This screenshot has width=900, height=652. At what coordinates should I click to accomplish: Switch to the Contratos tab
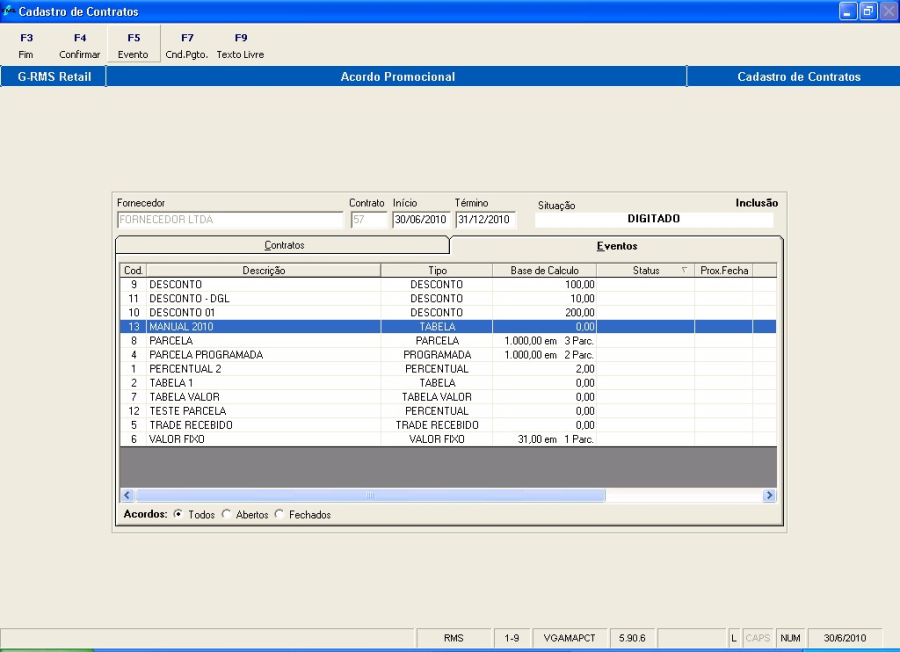284,245
